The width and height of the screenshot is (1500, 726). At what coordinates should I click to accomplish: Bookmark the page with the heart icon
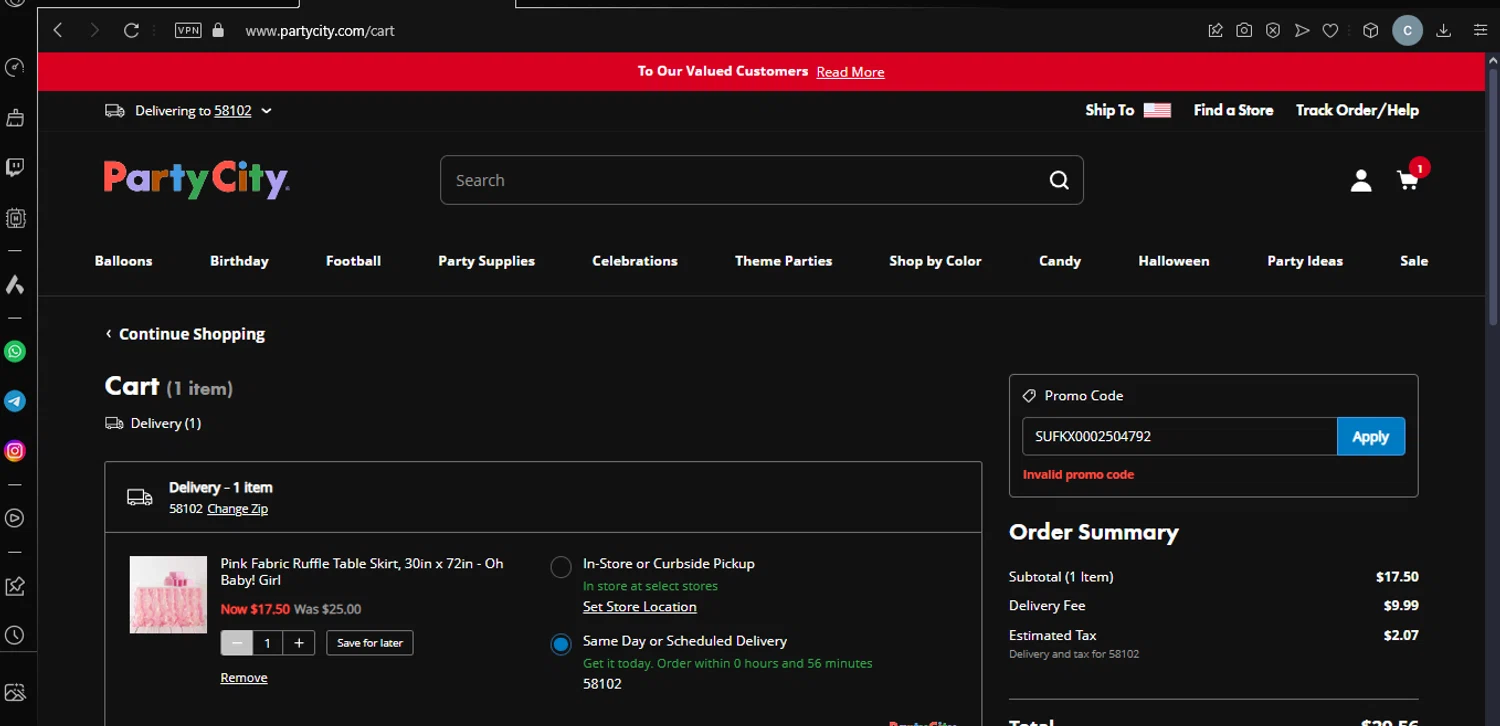click(x=1330, y=31)
